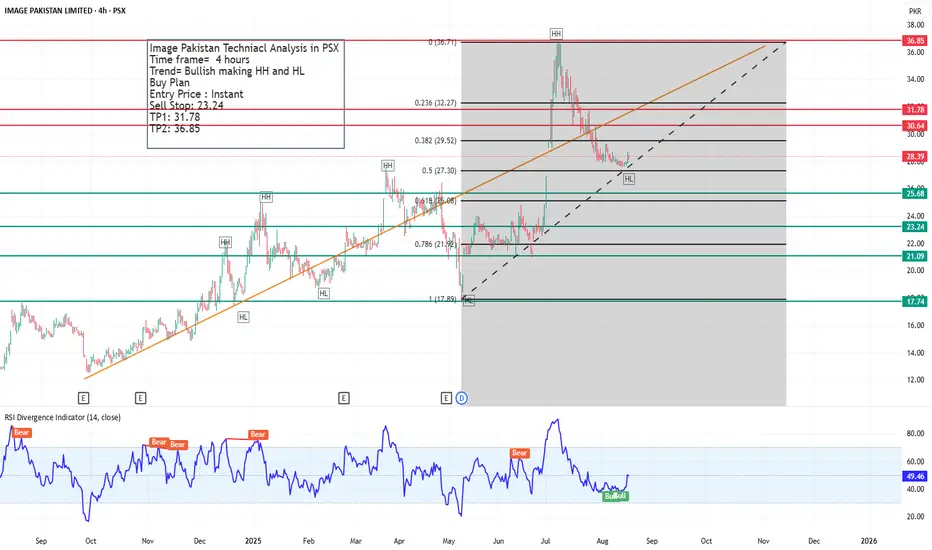
Task: Click the red 36.85 price label
Action: pyautogui.click(x=915, y=40)
